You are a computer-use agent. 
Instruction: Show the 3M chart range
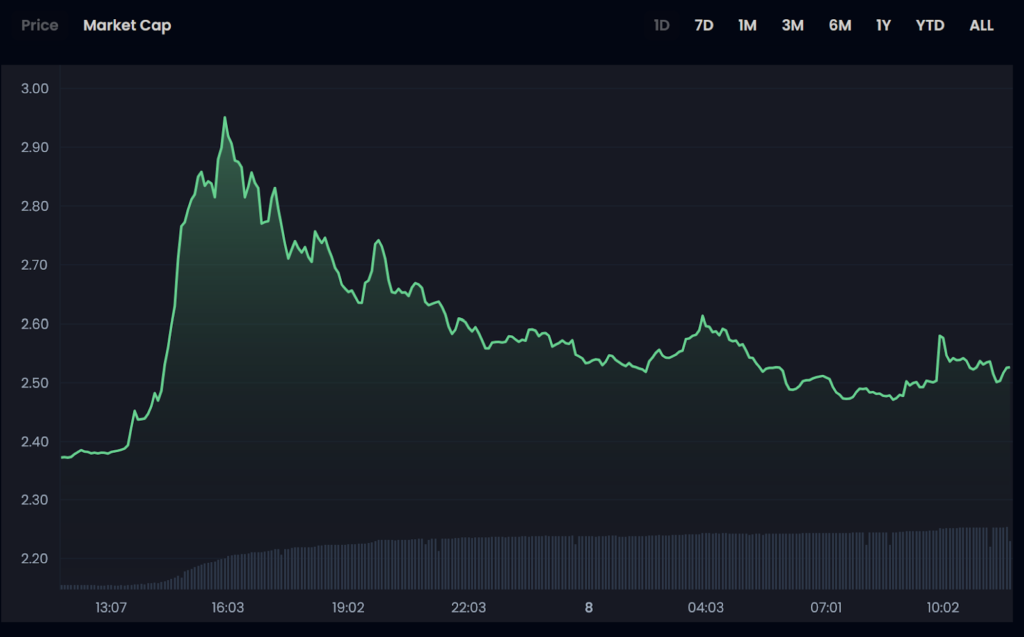[792, 25]
